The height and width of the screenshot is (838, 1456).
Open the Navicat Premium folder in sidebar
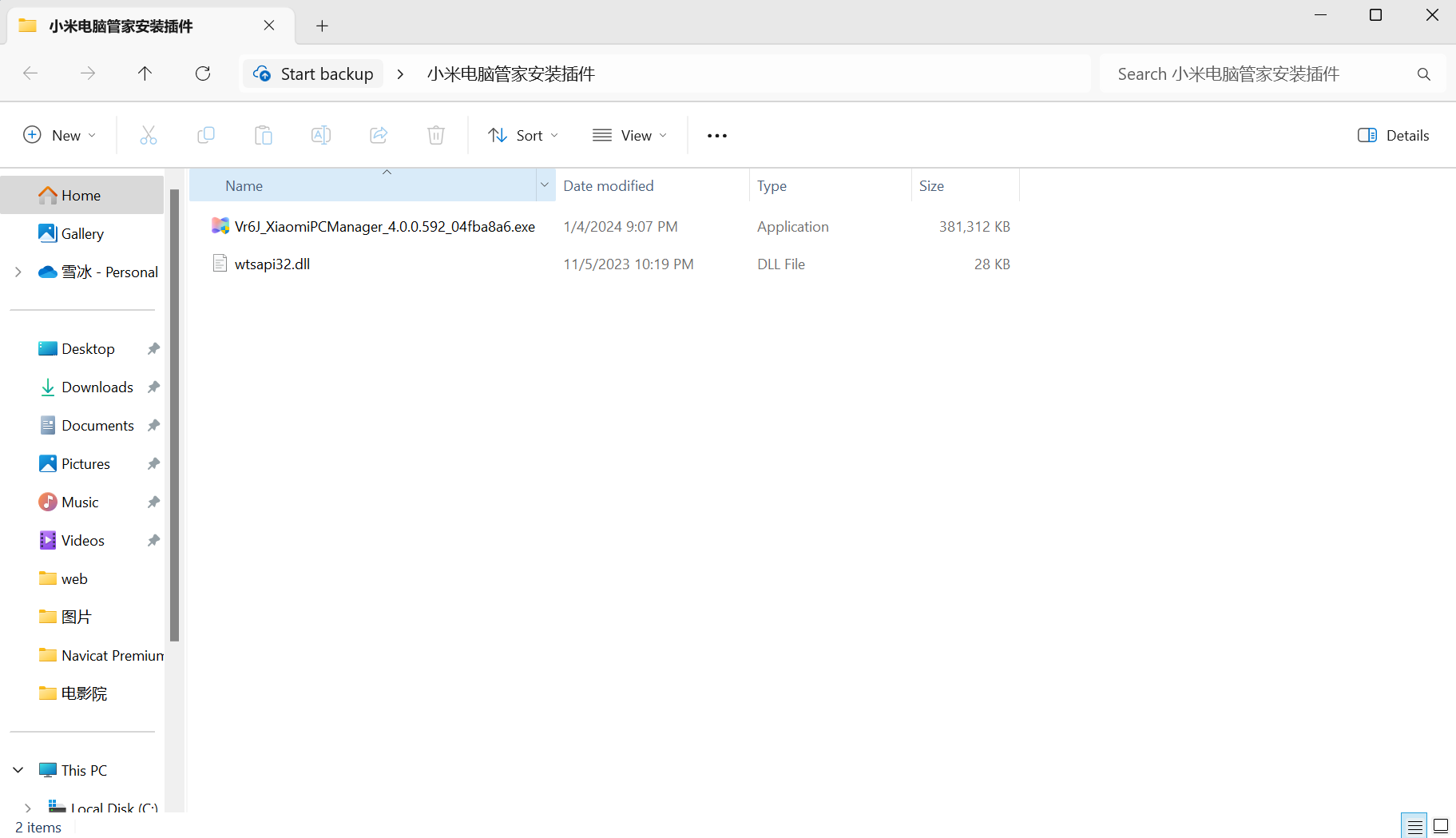tap(81, 656)
